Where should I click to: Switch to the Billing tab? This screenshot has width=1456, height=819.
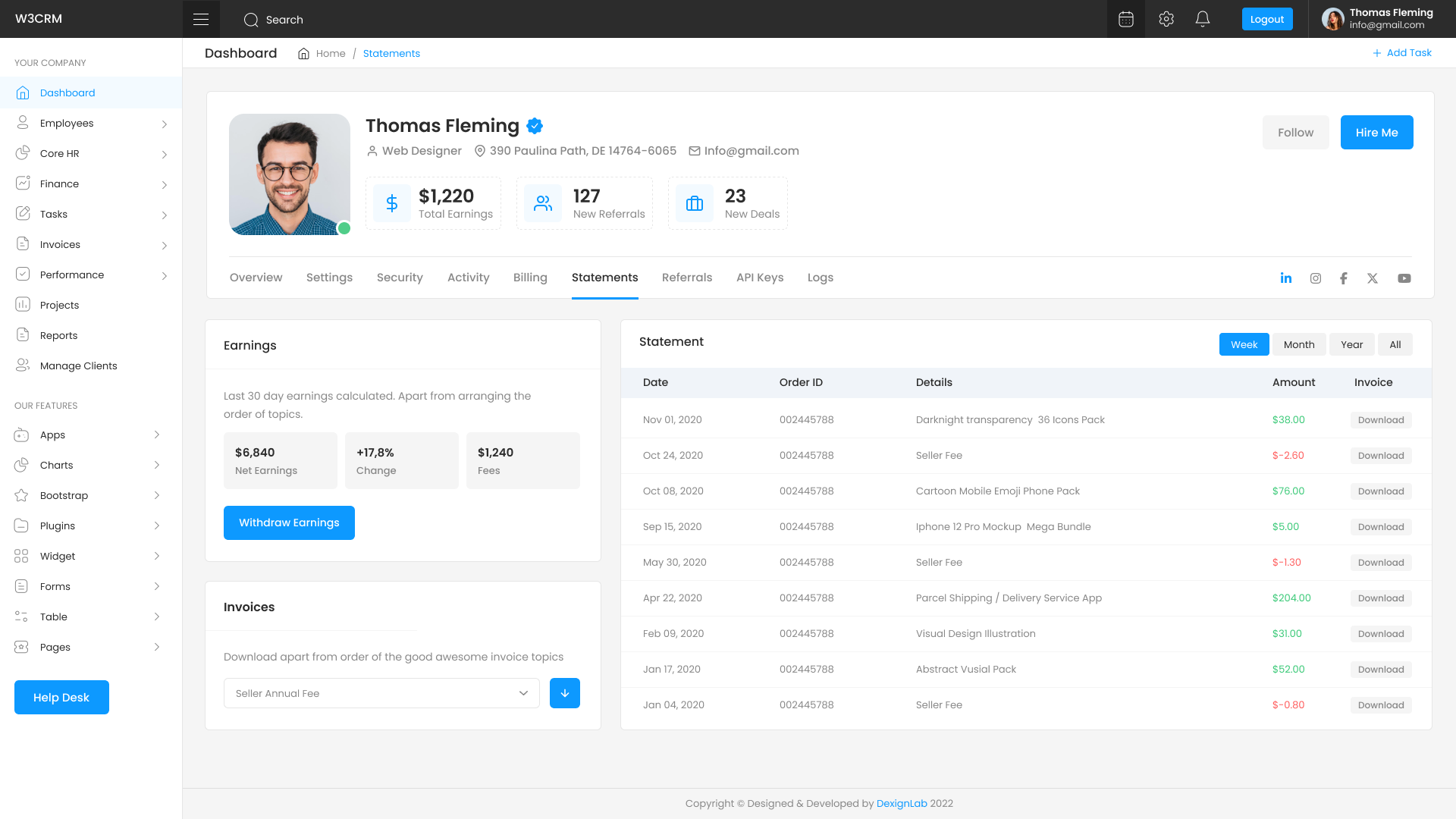point(529,278)
